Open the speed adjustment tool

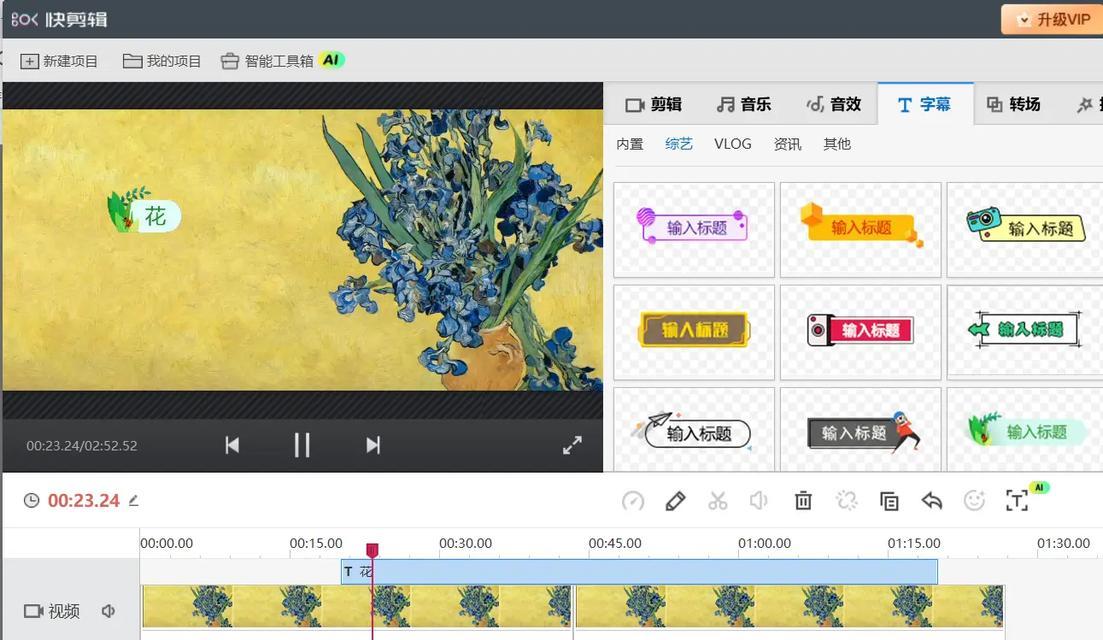(x=633, y=501)
